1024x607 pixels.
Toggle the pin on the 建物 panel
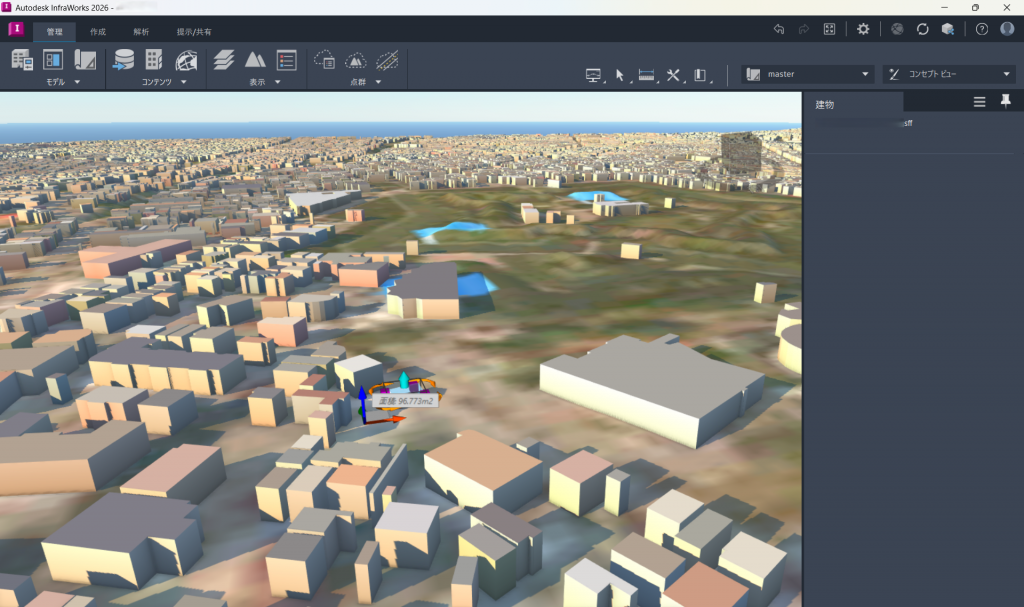click(1005, 102)
